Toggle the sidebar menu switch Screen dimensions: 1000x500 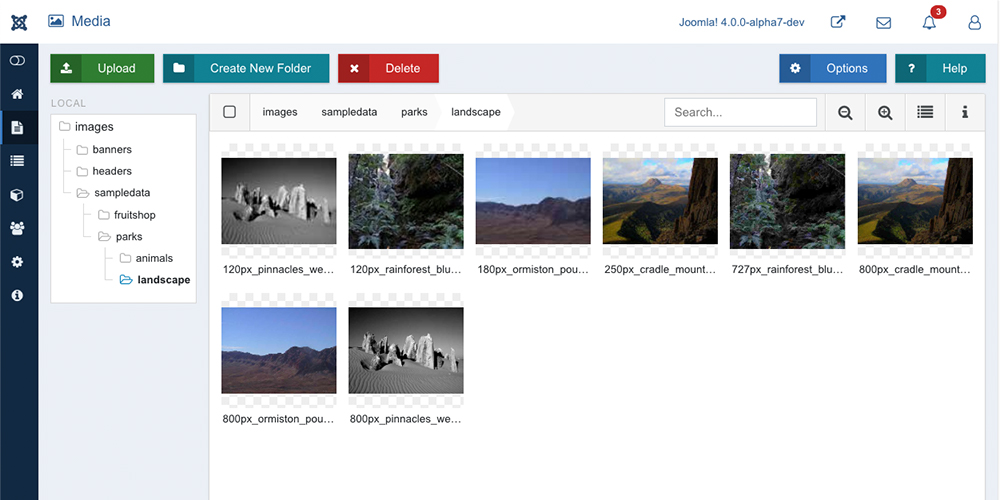(17, 61)
